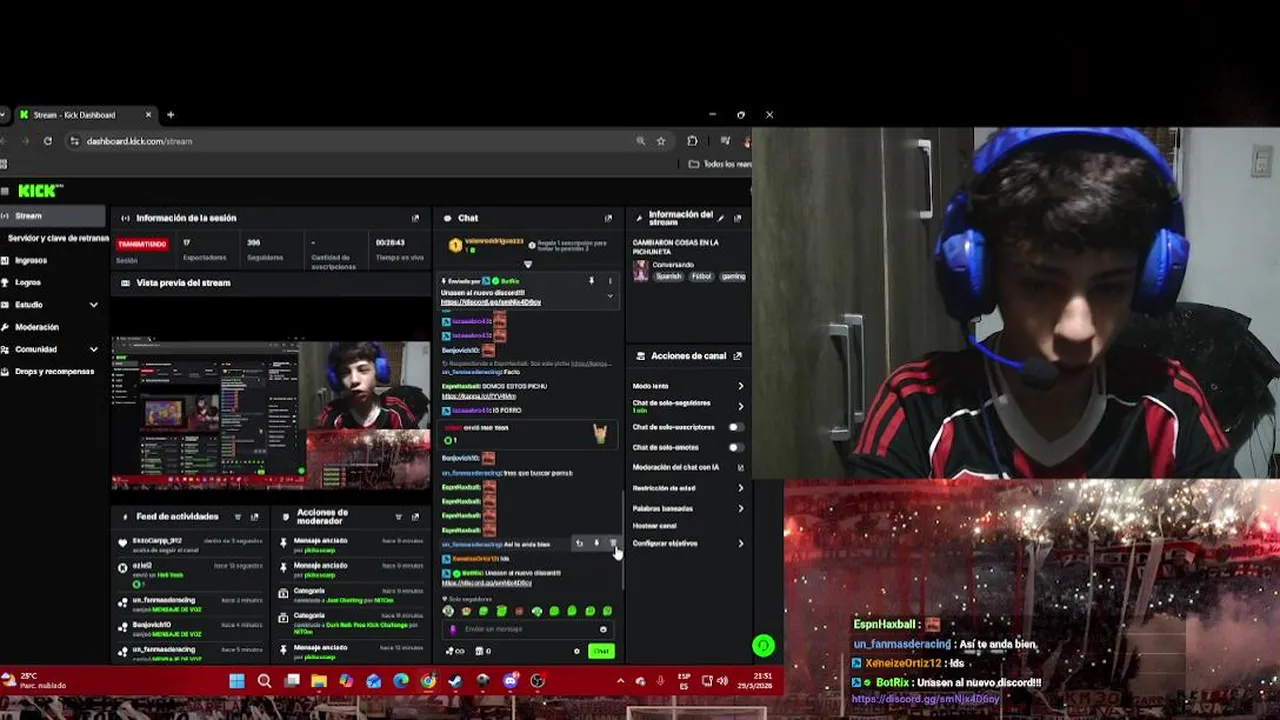
Task: Pin the hovered chat message
Action: point(596,544)
